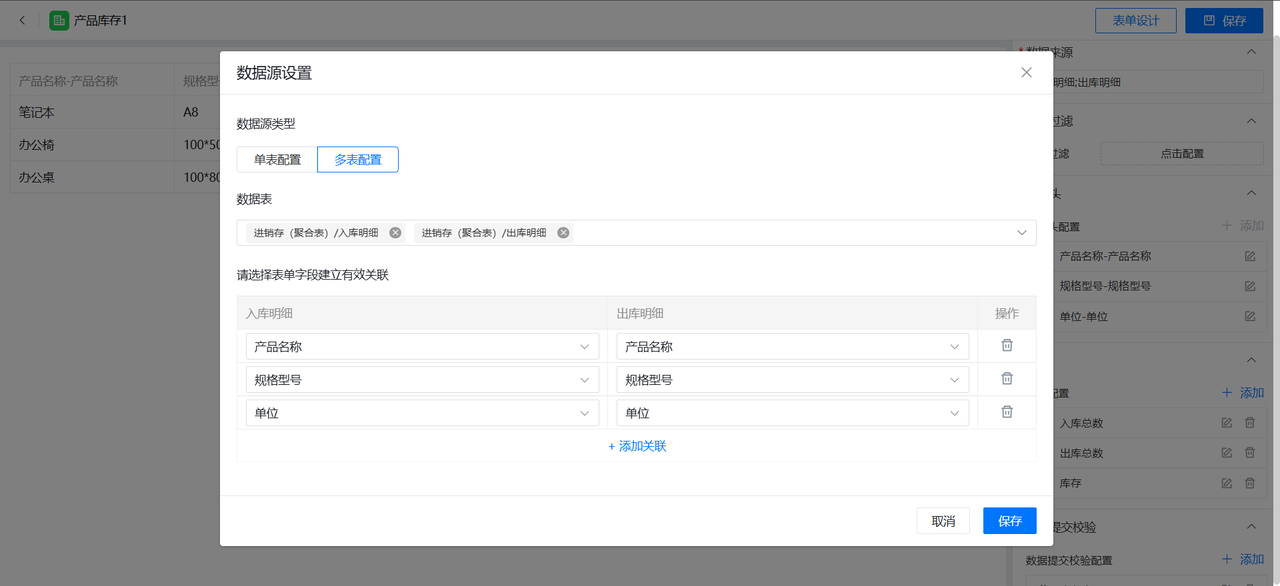This screenshot has width=1280, height=586.
Task: Expand the 数据表 multi-select dropdown arrow
Action: click(1022, 233)
